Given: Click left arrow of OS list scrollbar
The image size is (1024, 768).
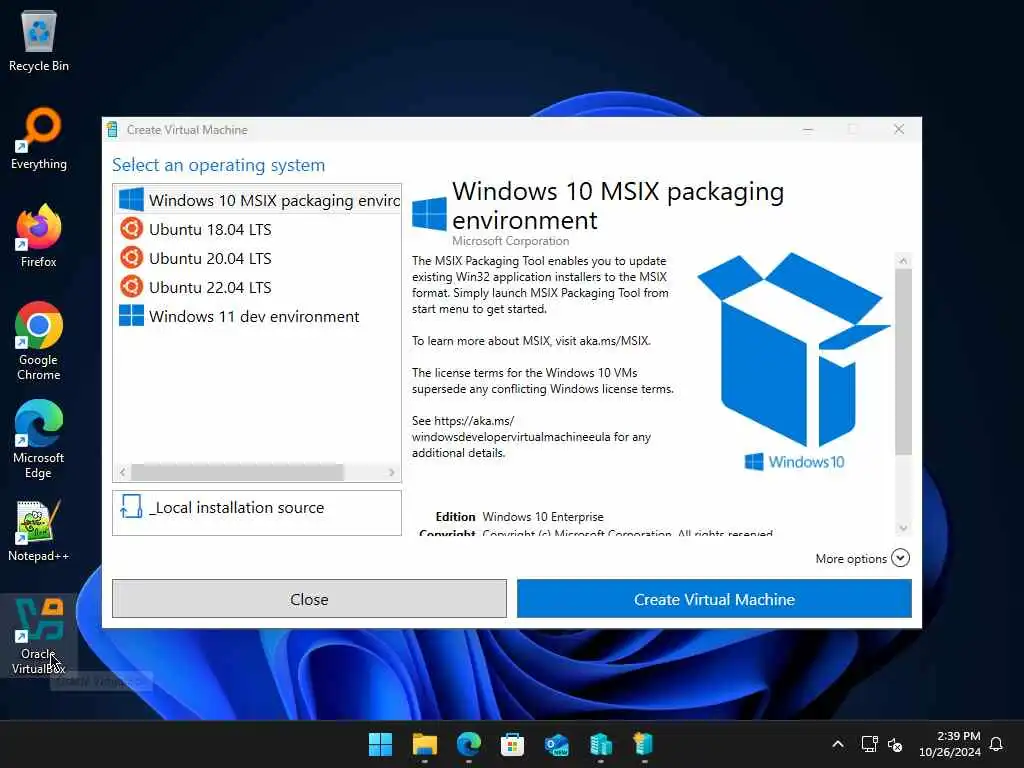Looking at the screenshot, I should [123, 472].
